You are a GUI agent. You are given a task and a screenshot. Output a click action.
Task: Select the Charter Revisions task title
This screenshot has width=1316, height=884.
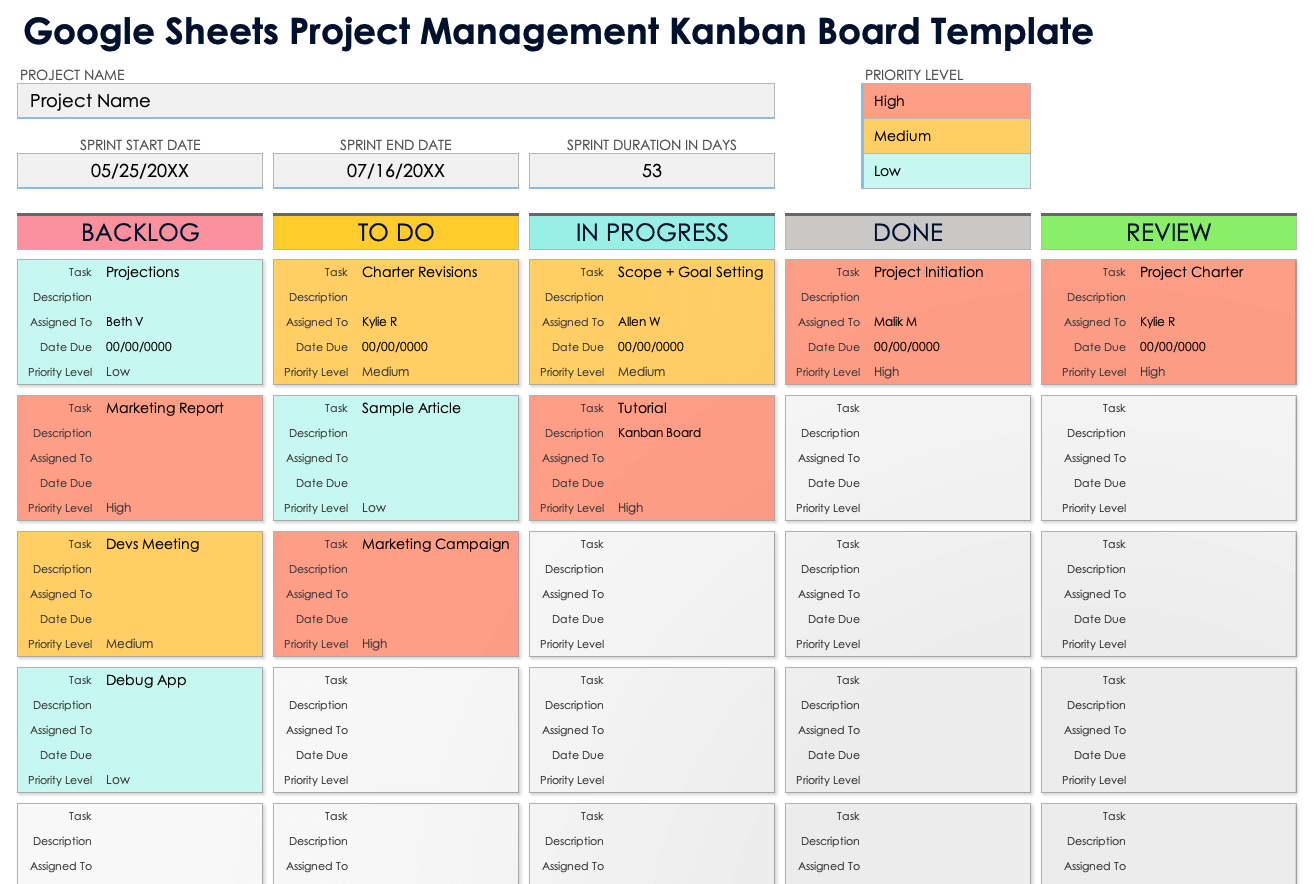pyautogui.click(x=420, y=272)
